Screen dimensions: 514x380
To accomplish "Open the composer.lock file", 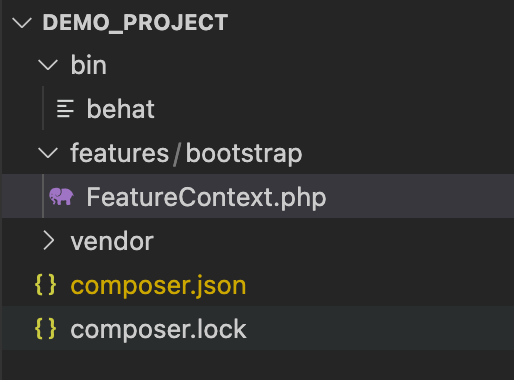I will 158,329.
